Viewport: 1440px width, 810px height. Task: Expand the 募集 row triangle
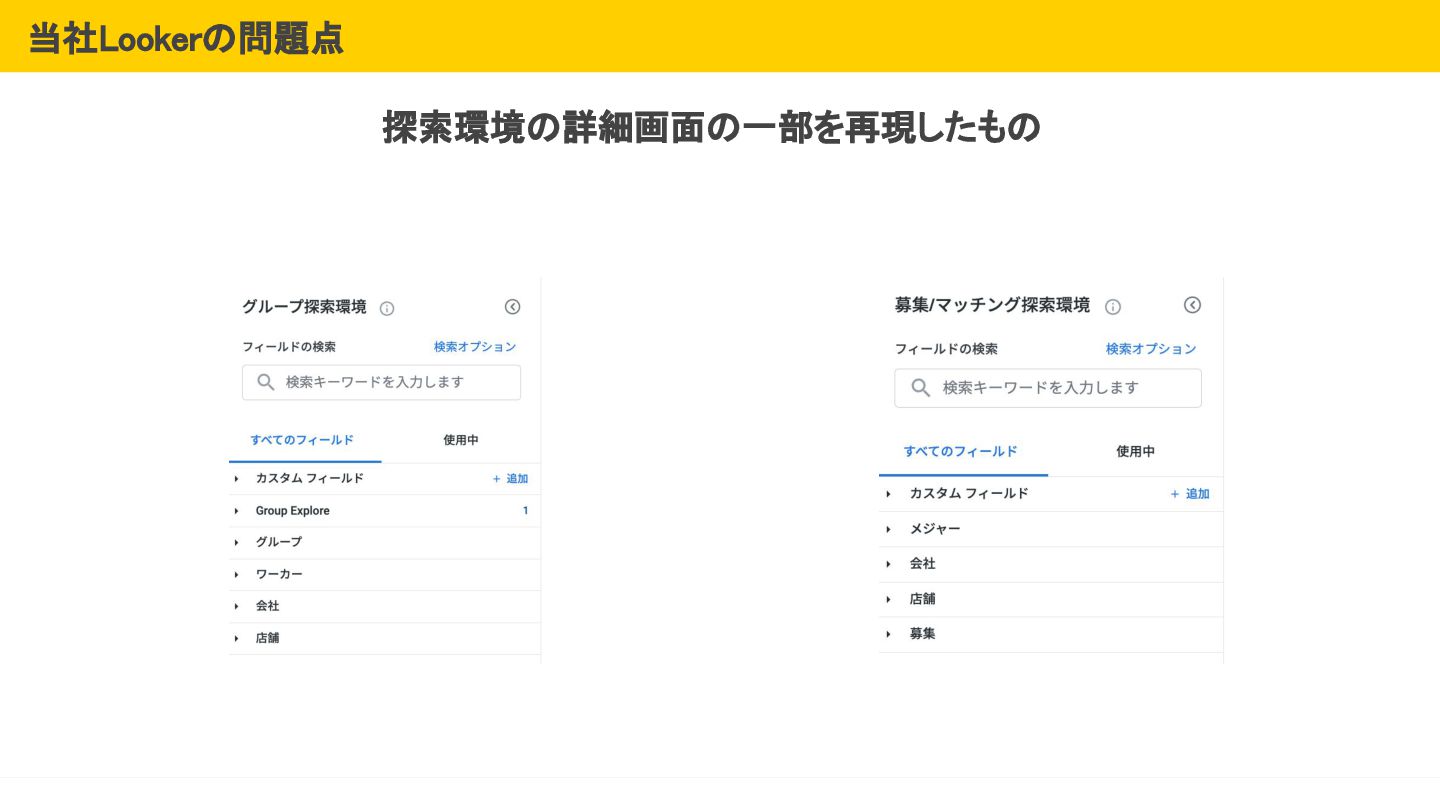point(888,634)
